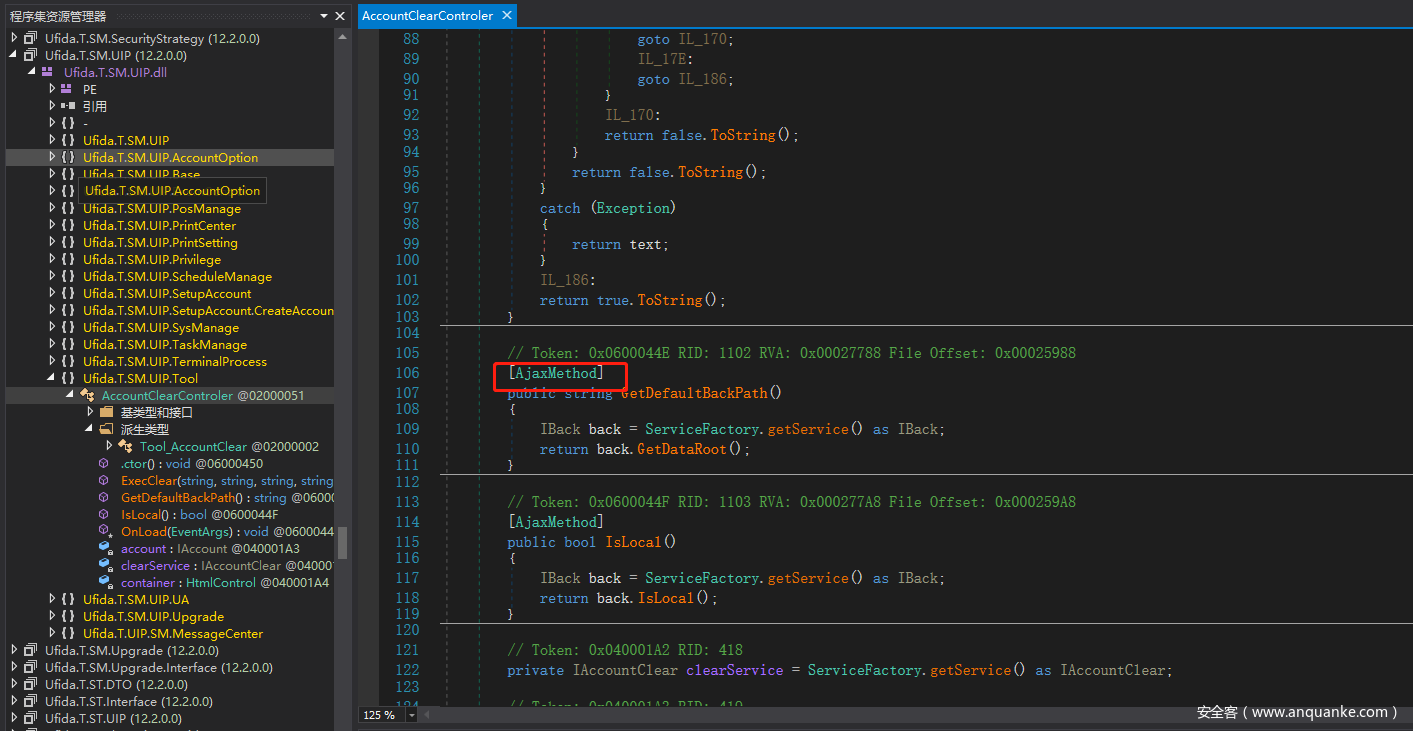
Task: Click the Tool_AccountClear class icon
Action: tap(125, 447)
